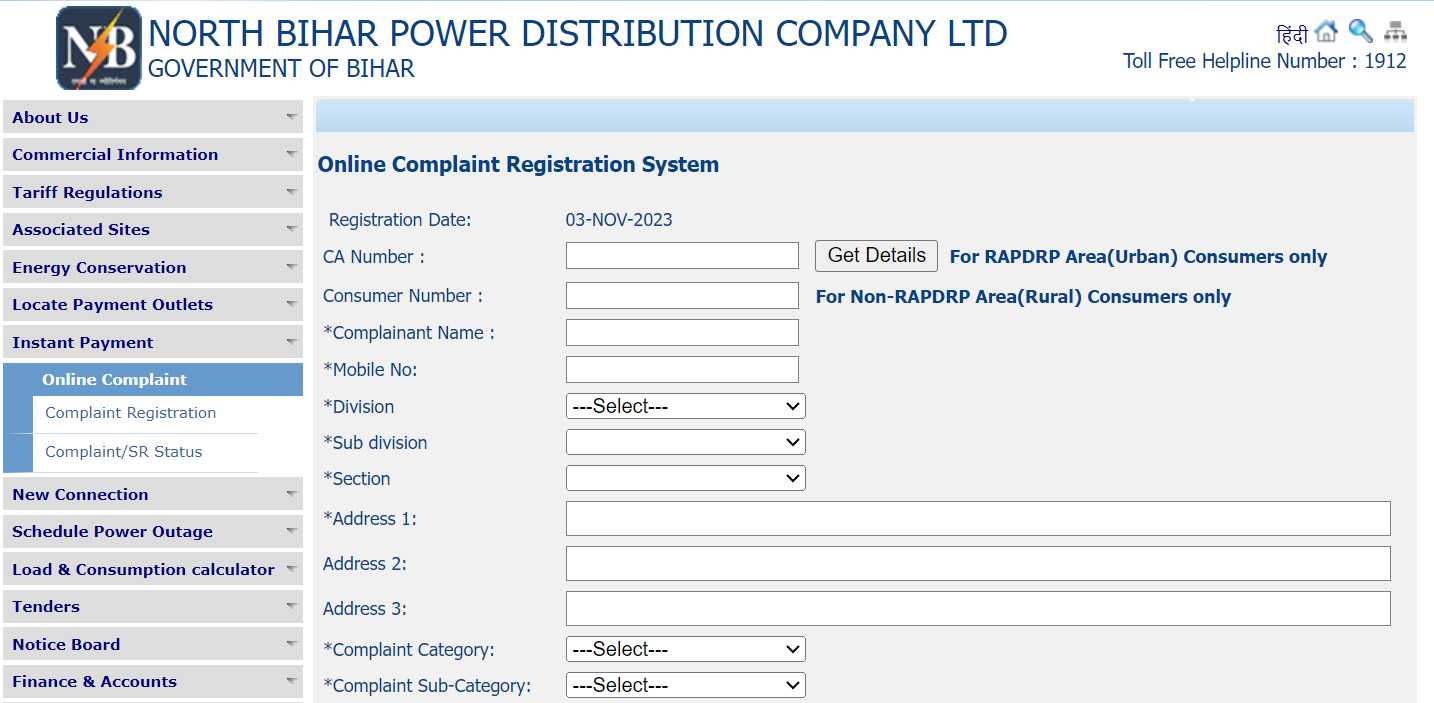Viewport: 1434px width, 703px height.
Task: Open the Sub division dropdown
Action: tap(685, 442)
